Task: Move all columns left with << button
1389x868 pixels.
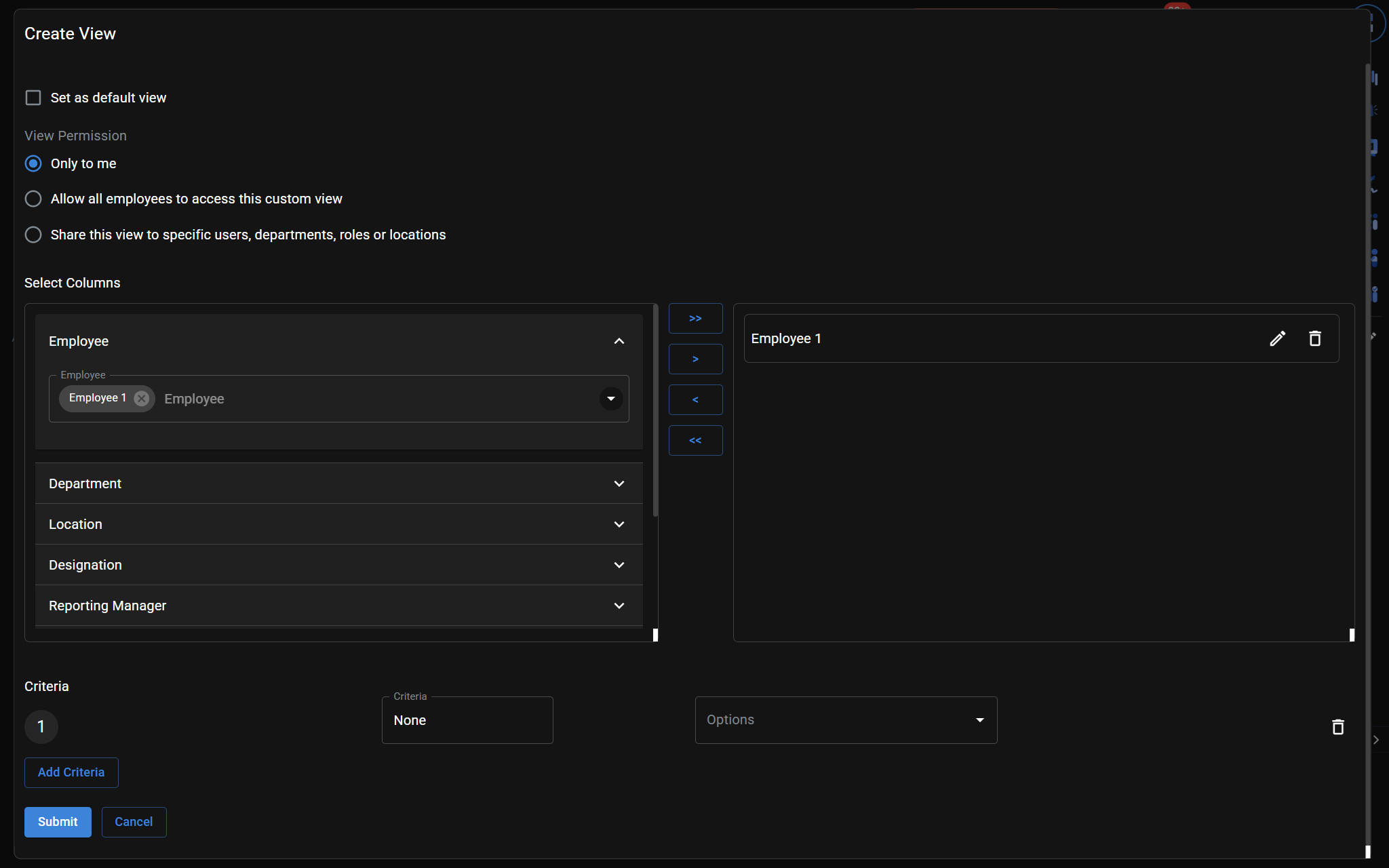Action: coord(695,441)
